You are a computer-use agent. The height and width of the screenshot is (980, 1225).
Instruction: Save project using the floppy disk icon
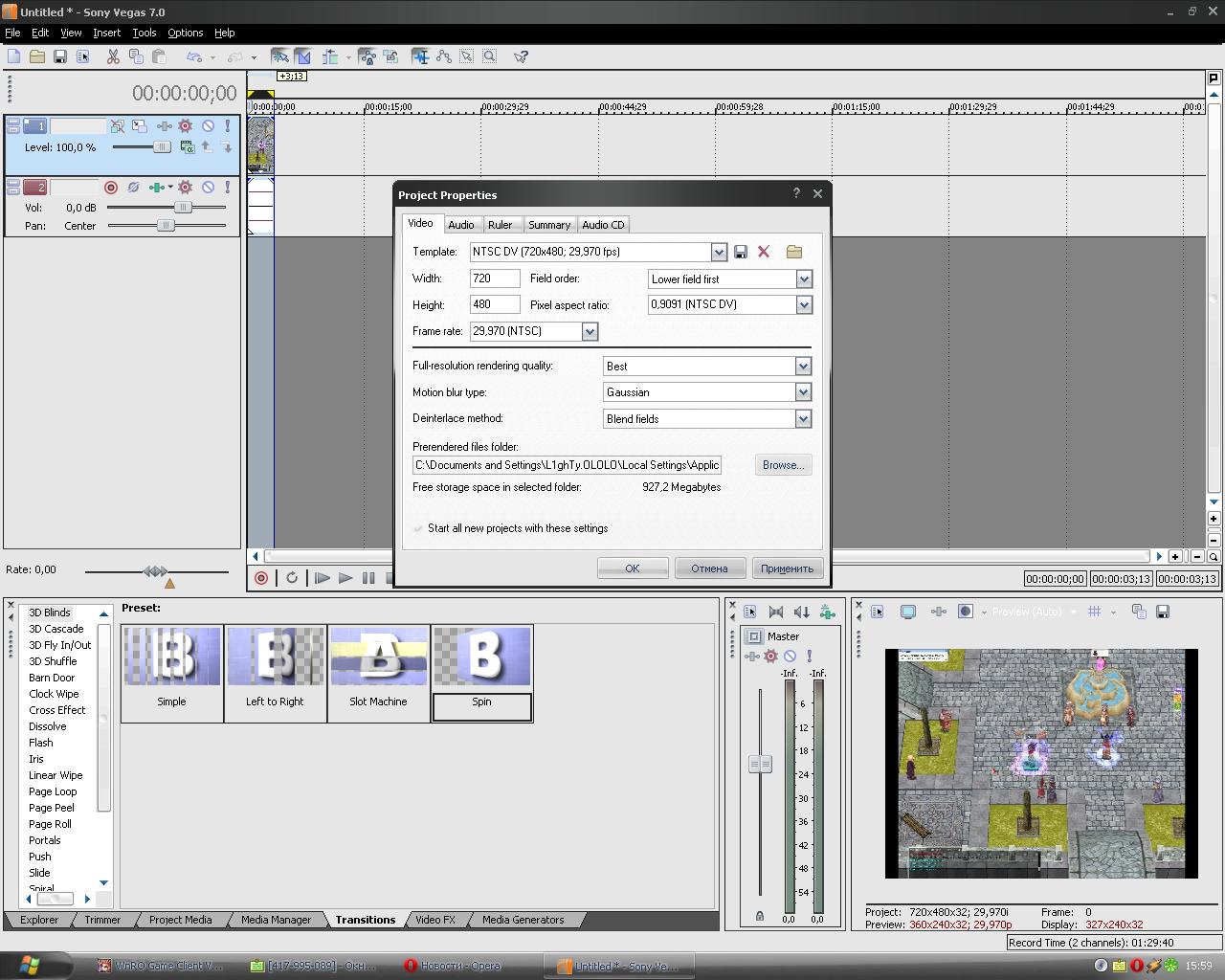click(59, 57)
